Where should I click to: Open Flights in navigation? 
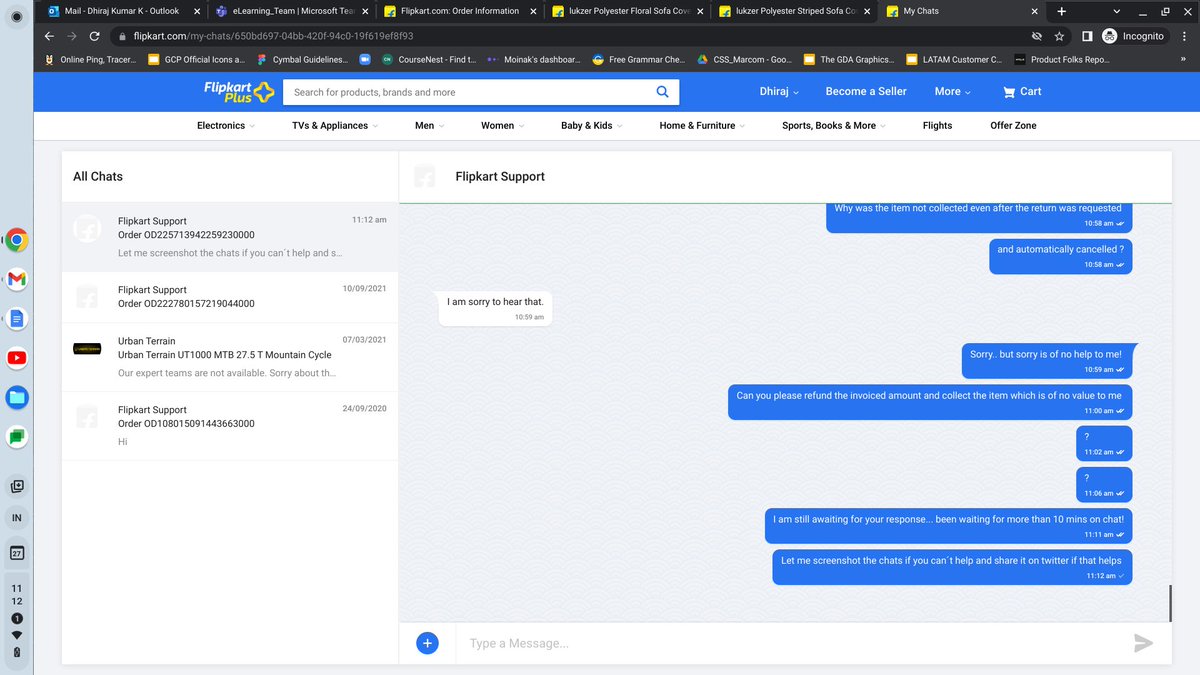coord(937,126)
